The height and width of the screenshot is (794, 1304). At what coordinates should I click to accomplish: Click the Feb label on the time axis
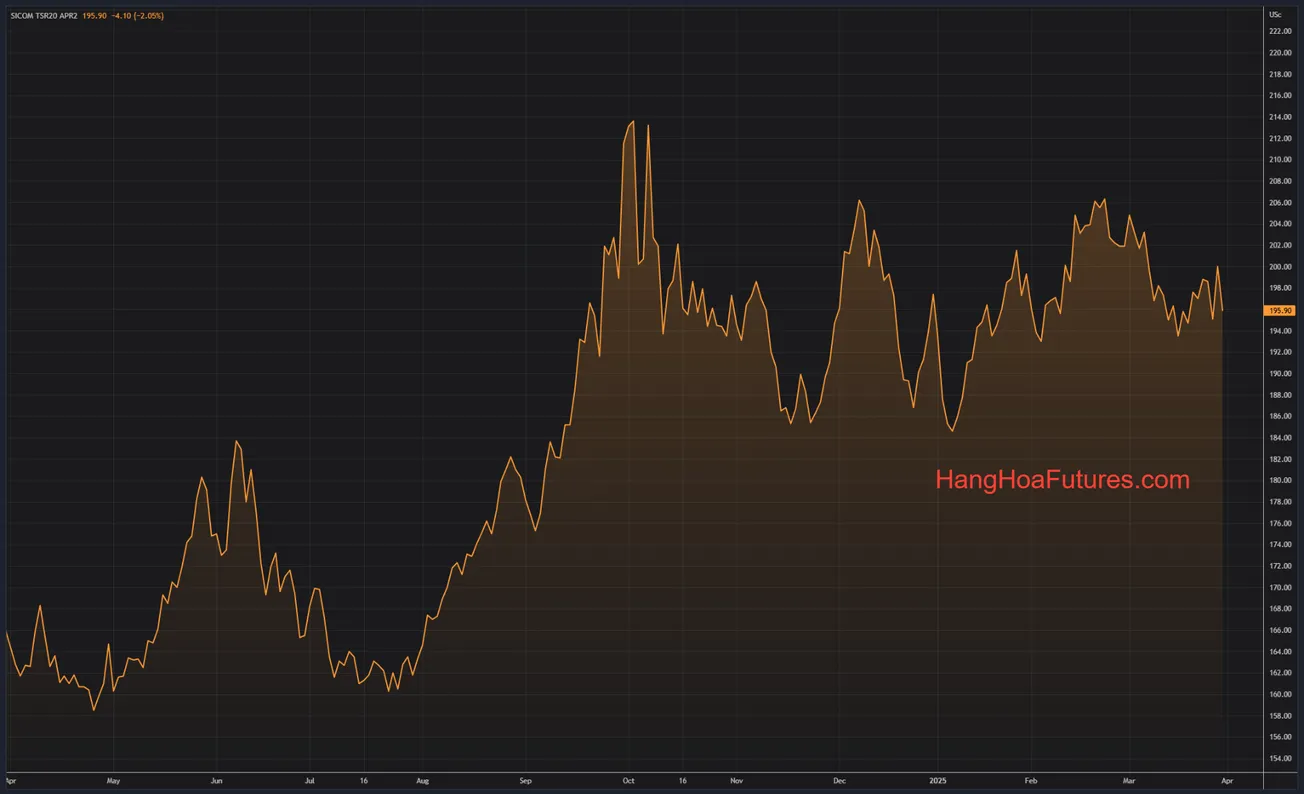pyautogui.click(x=1030, y=781)
